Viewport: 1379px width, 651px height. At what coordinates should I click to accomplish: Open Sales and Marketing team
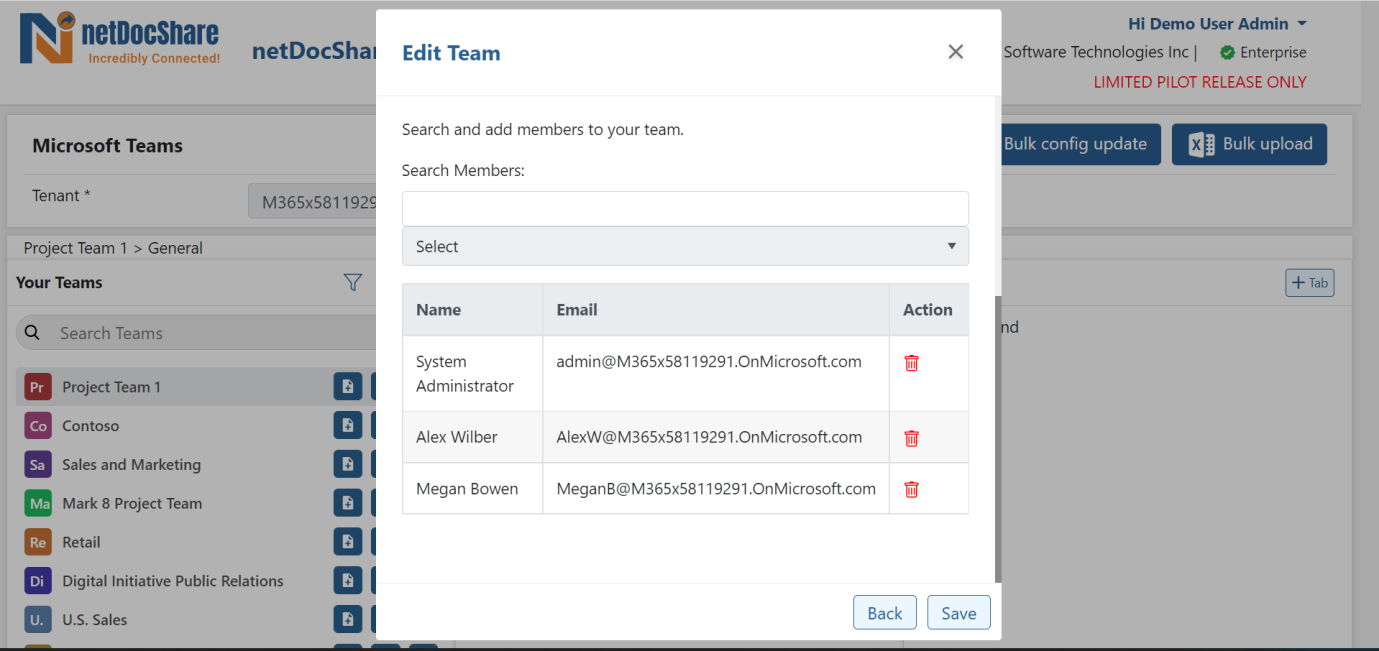[131, 464]
